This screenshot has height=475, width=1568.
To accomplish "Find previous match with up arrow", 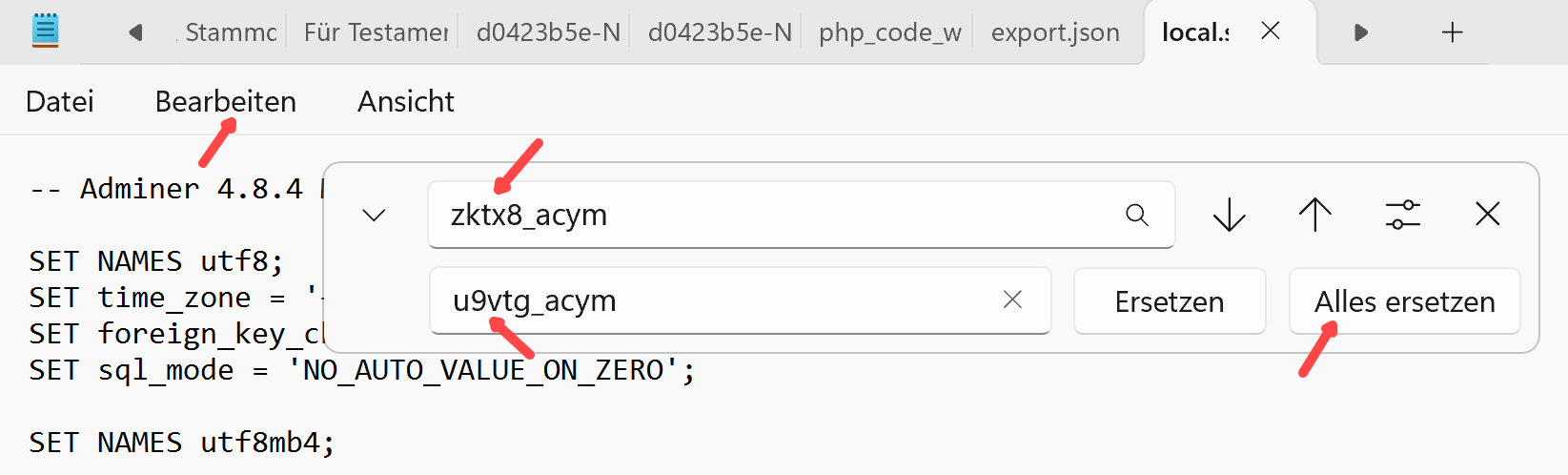I will click(1314, 215).
